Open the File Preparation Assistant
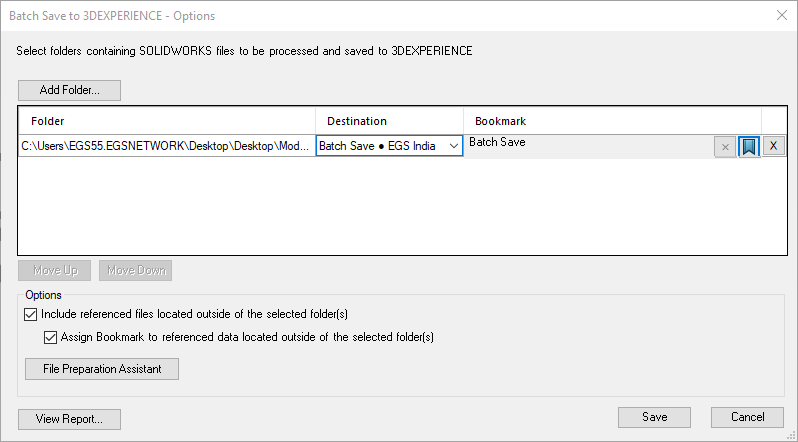 [101, 369]
